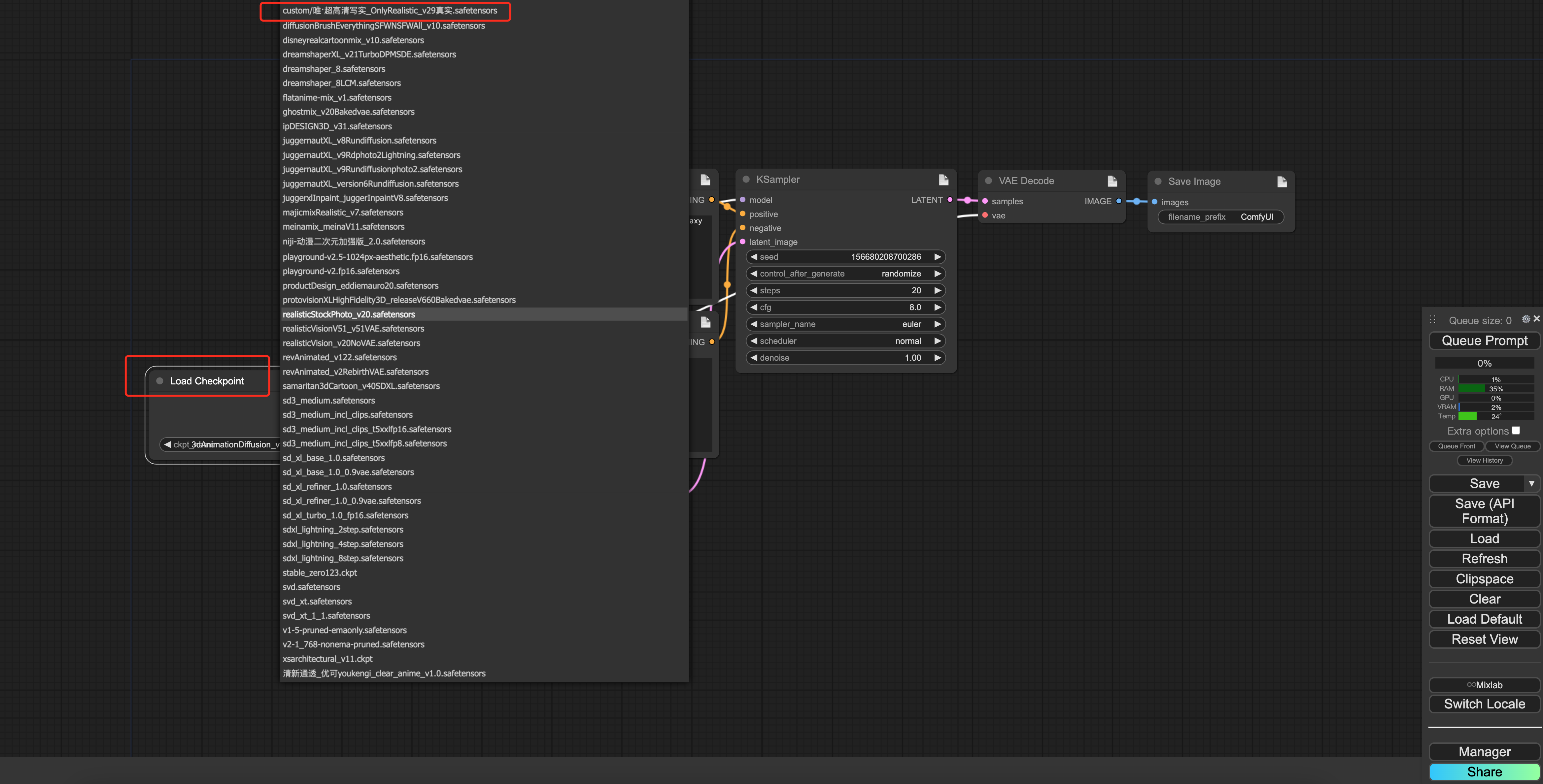Click the Queue Front button
The image size is (1543, 784).
pos(1456,446)
